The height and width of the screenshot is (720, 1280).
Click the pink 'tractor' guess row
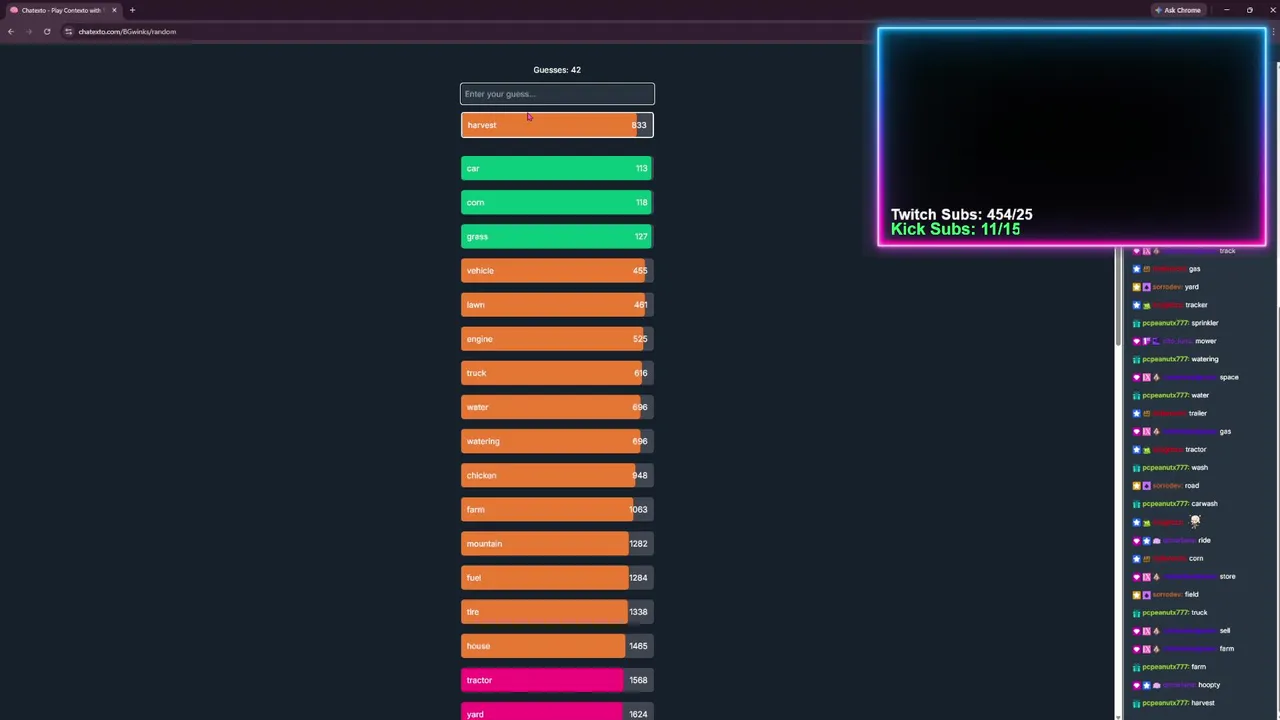click(x=557, y=680)
